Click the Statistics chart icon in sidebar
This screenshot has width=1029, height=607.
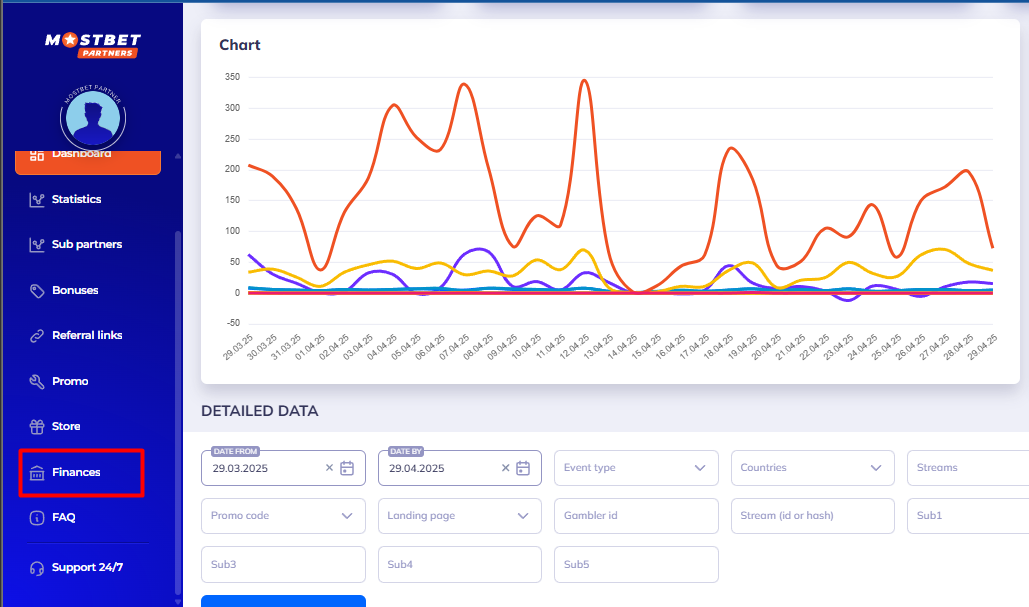tap(37, 200)
